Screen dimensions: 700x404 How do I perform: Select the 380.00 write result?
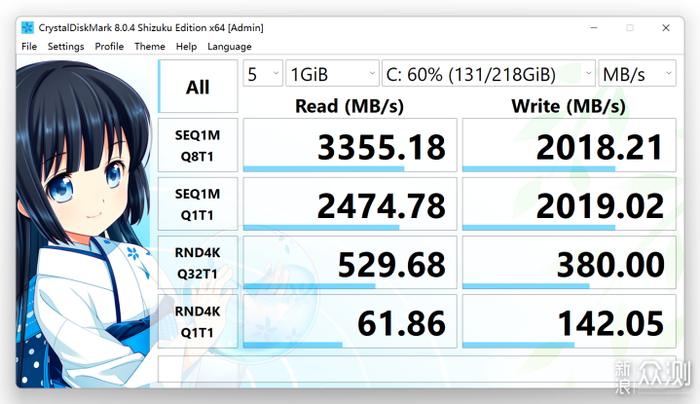click(569, 262)
